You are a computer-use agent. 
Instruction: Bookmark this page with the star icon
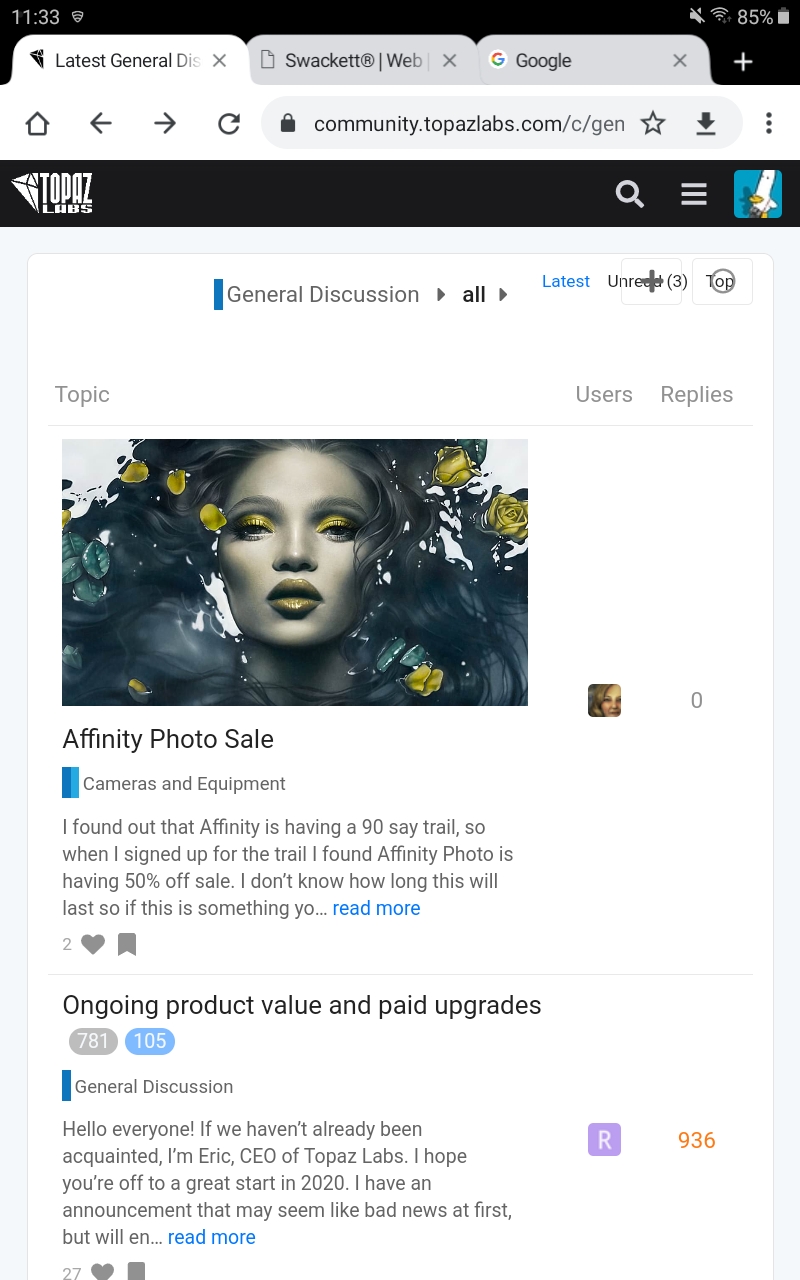coord(653,123)
